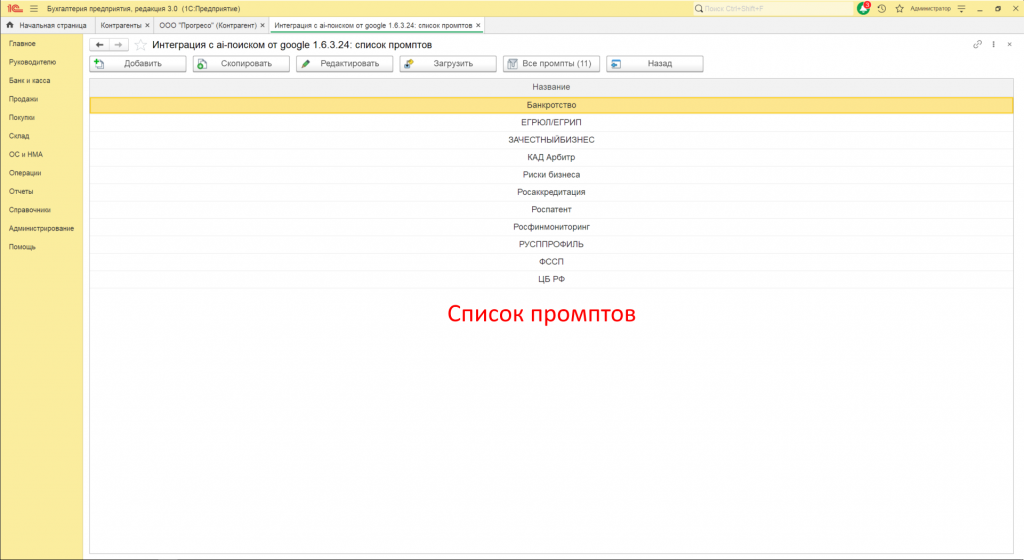Click the home icon of Начальная страница
The width and height of the screenshot is (1024, 560).
10,25
